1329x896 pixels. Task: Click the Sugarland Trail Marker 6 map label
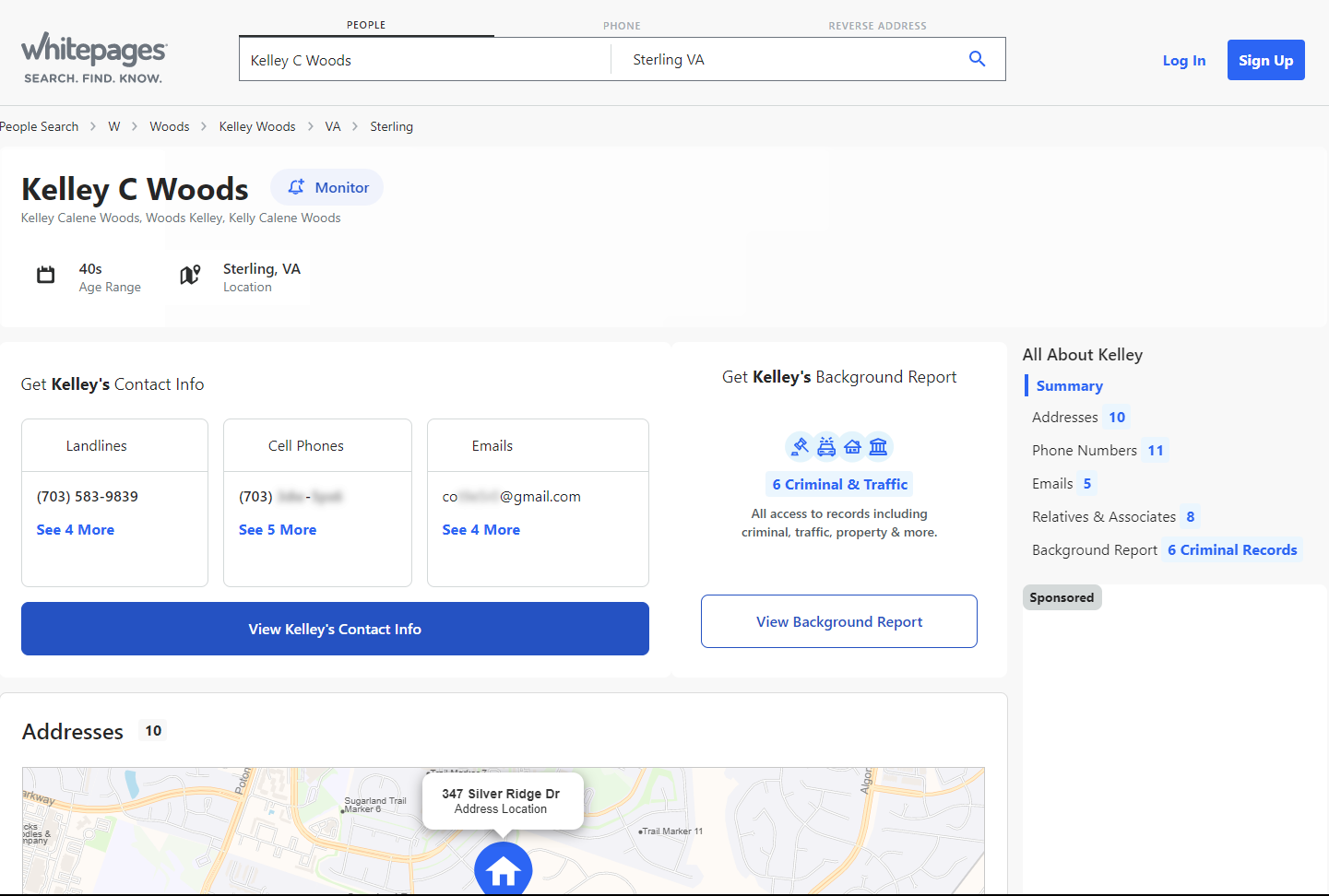point(374,805)
